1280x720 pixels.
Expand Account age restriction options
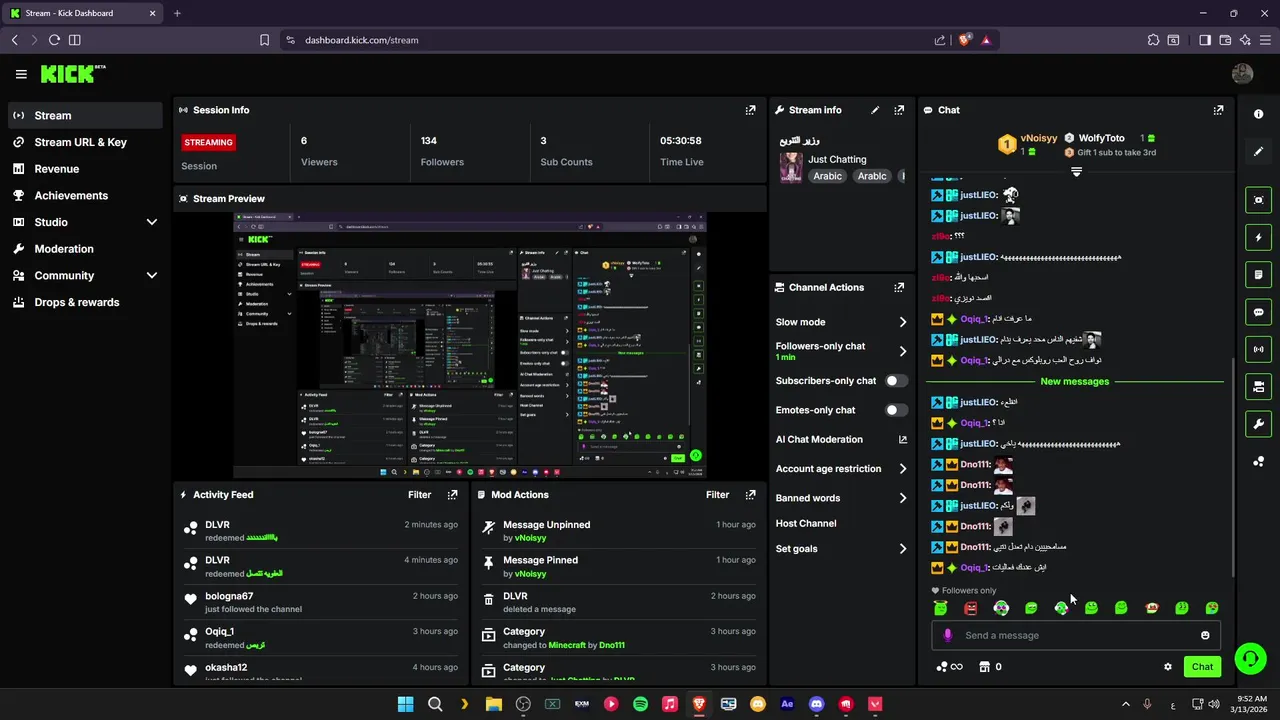tap(903, 469)
